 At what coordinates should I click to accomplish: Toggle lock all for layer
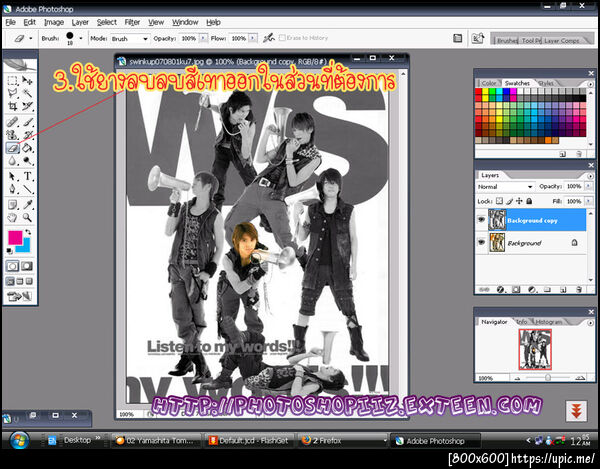click(x=529, y=201)
